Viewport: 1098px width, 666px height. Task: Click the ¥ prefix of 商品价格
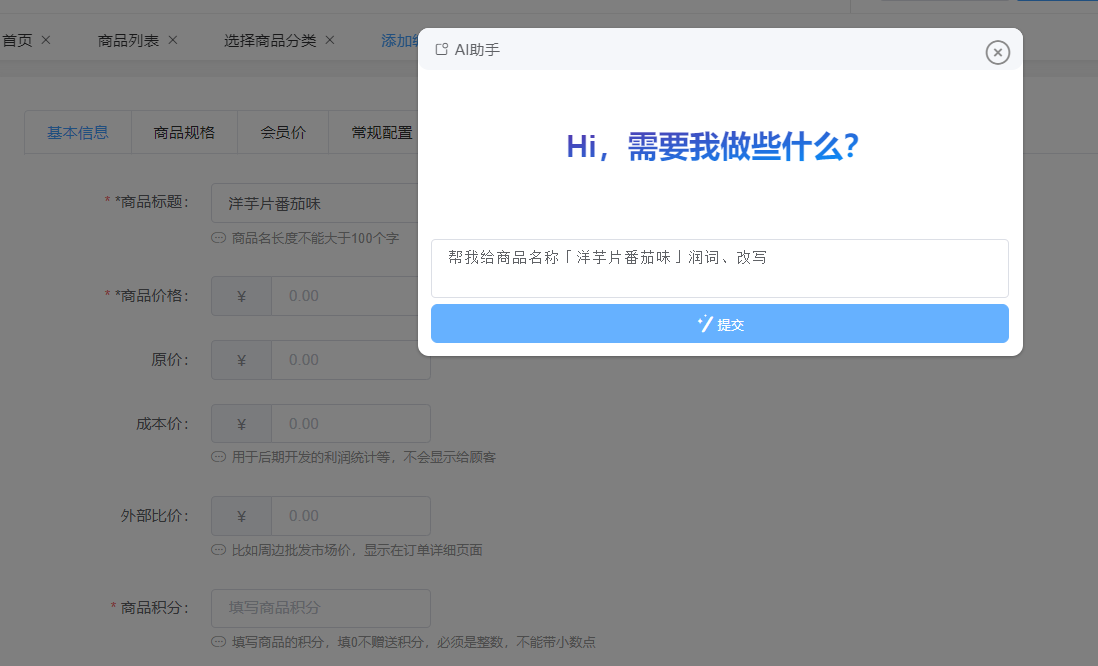click(x=242, y=296)
